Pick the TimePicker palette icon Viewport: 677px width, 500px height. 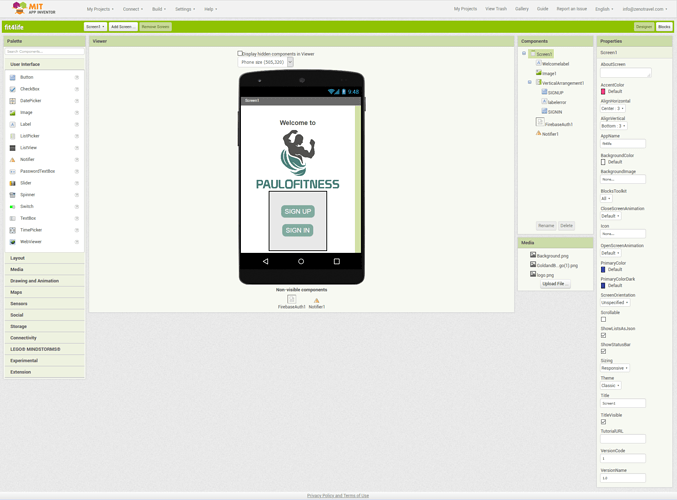13,230
